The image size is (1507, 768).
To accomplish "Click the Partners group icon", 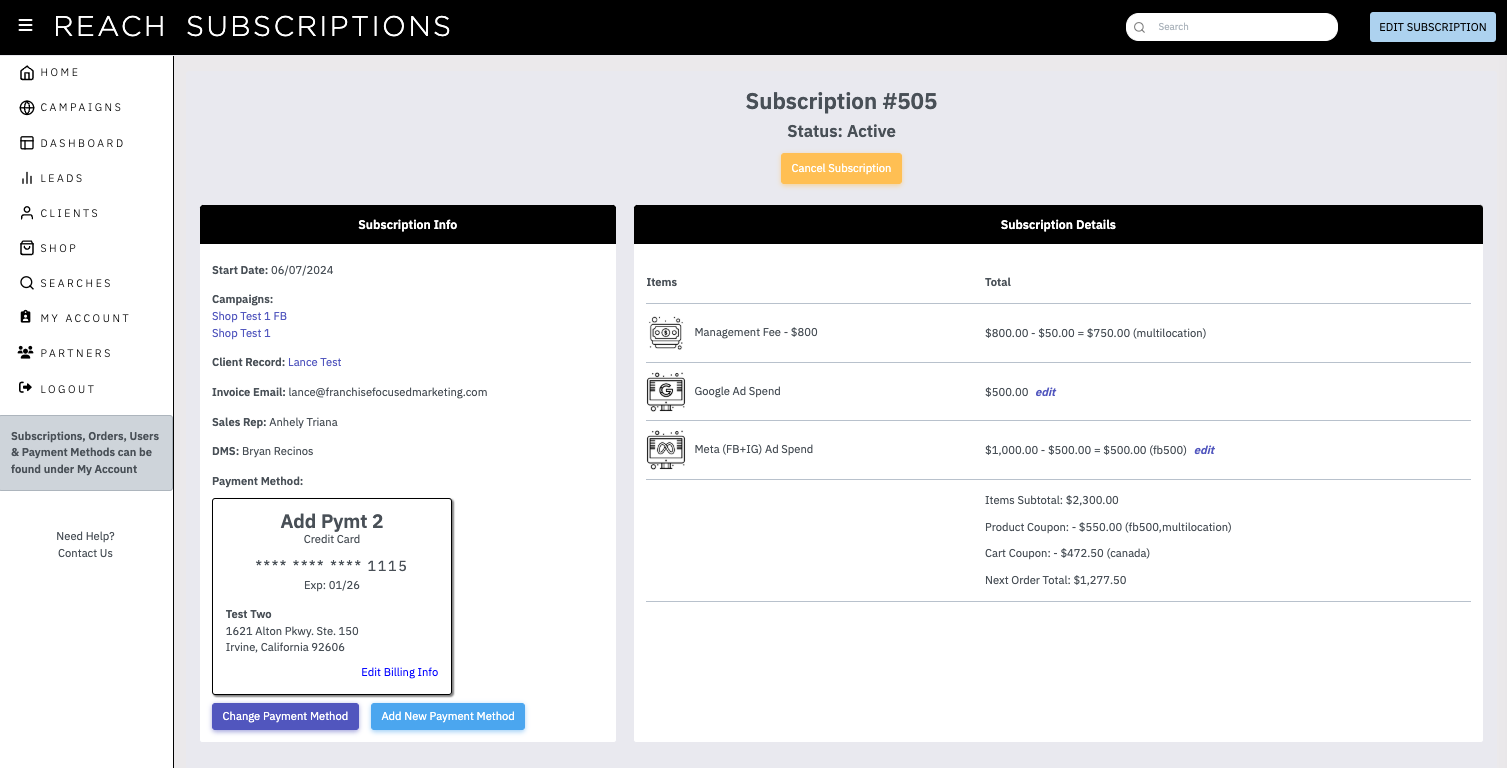I will click(26, 353).
